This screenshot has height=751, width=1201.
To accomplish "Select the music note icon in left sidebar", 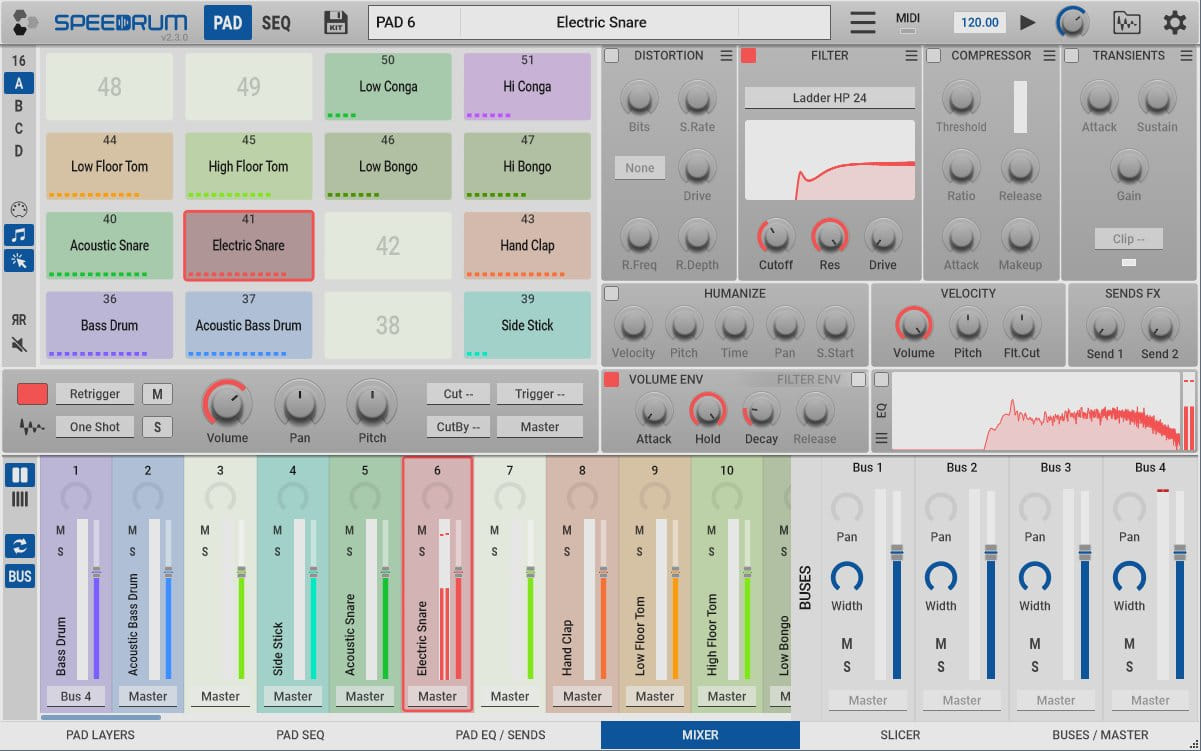I will pos(19,235).
